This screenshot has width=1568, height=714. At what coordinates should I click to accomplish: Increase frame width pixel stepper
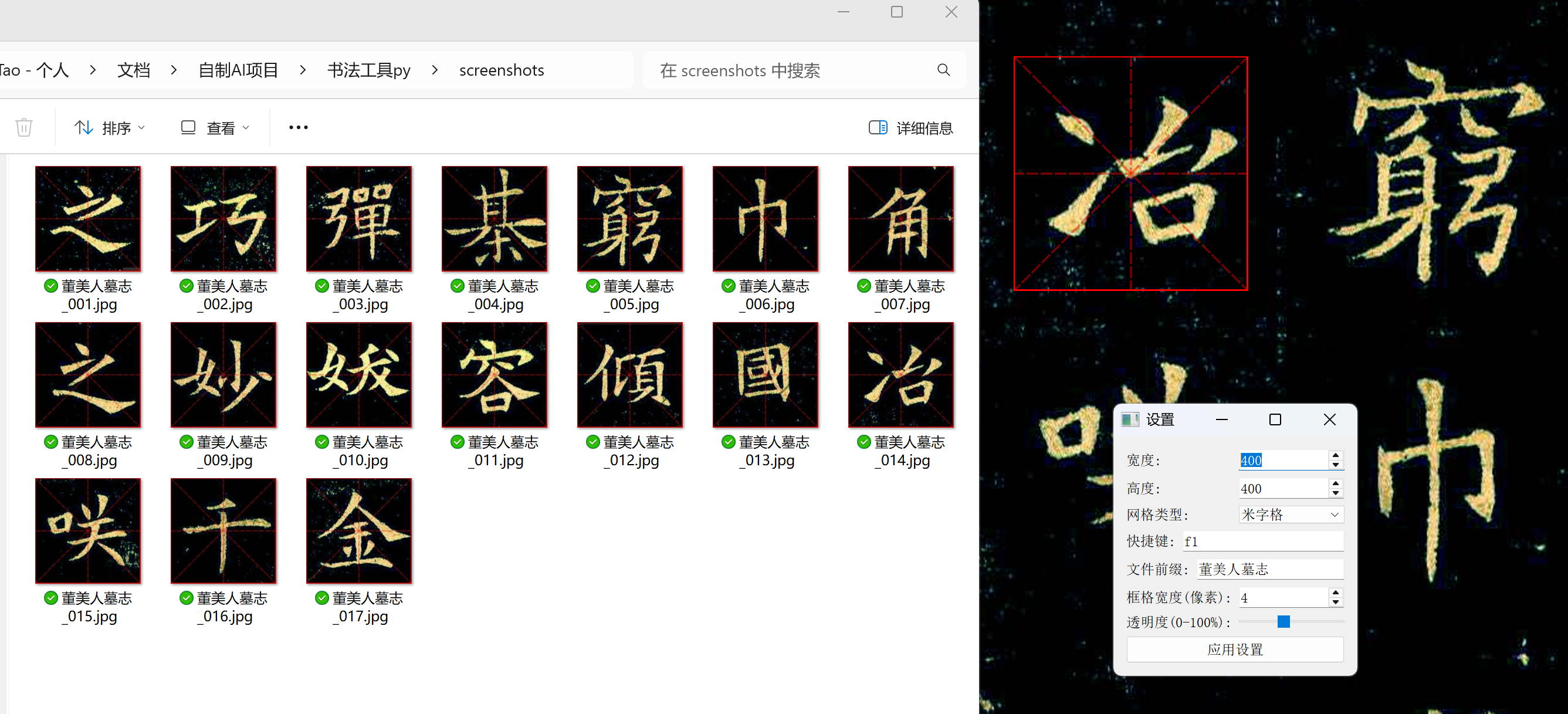point(1335,593)
